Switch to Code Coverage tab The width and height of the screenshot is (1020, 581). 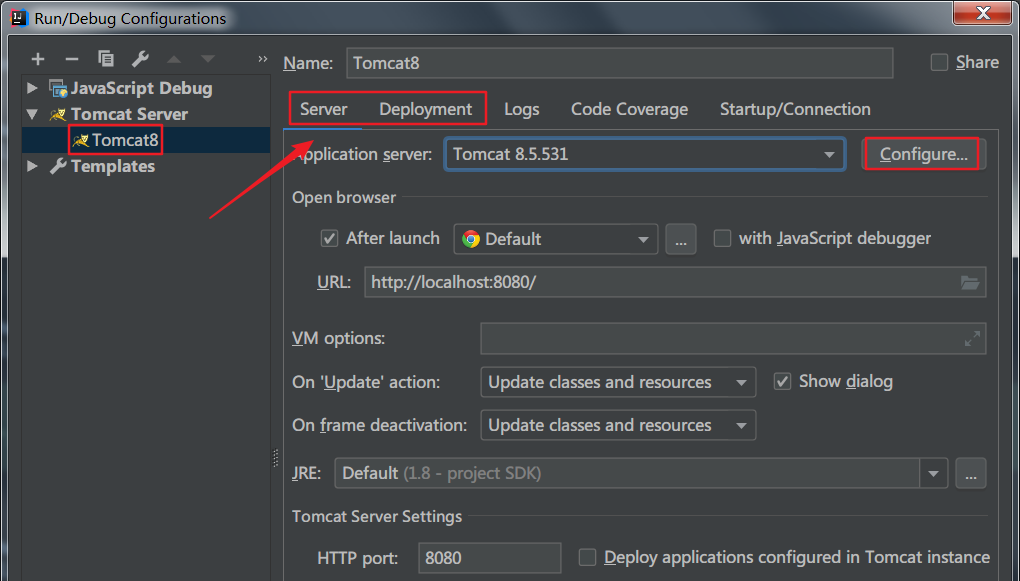pos(629,109)
